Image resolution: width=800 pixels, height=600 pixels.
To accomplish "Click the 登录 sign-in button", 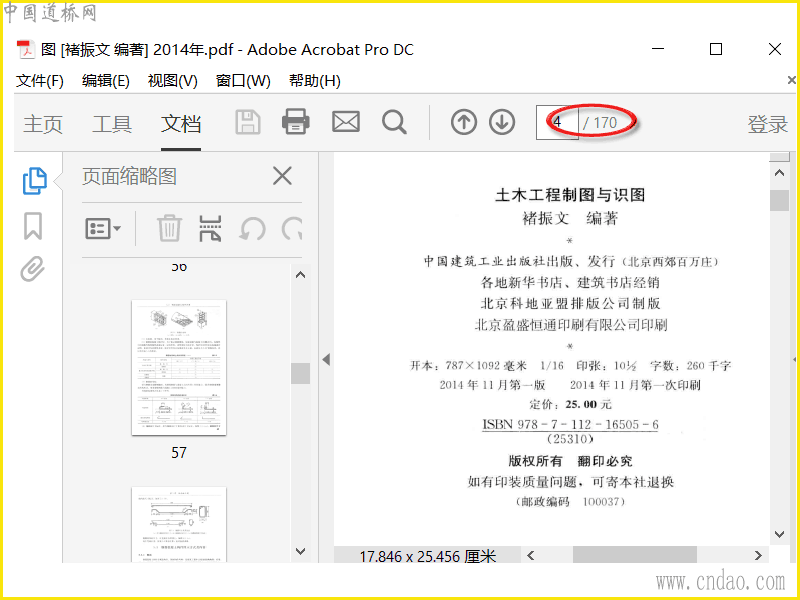I will [767, 124].
